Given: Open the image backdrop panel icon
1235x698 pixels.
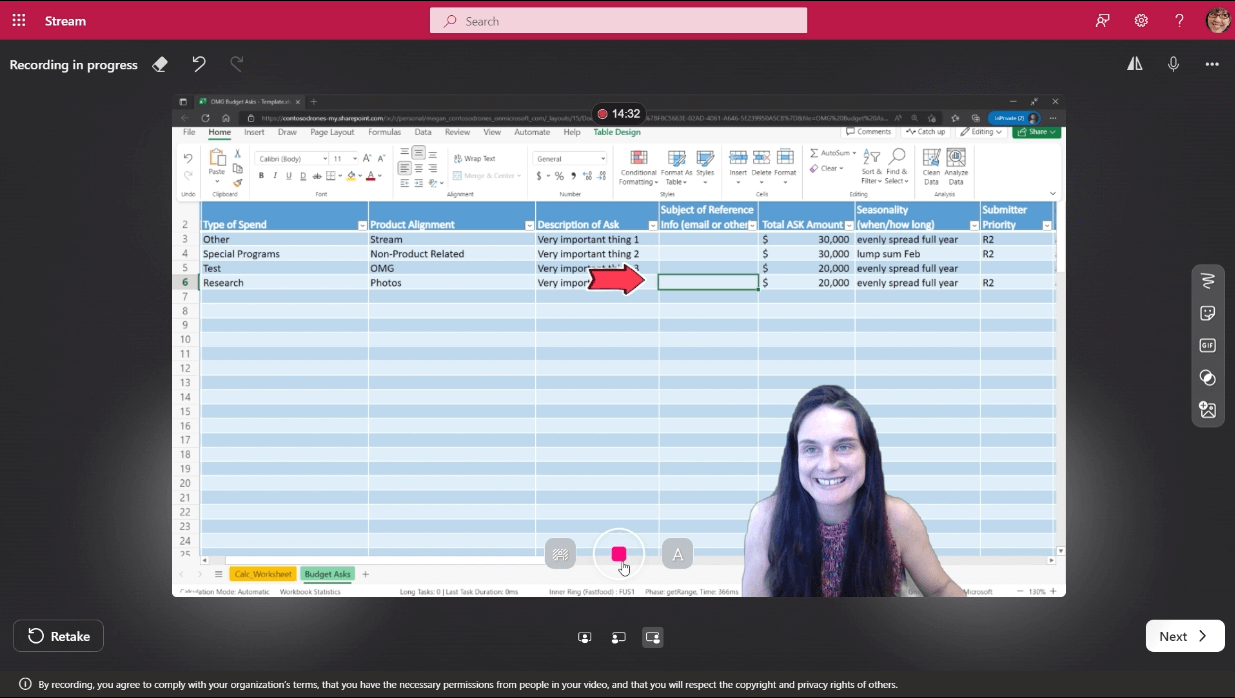Looking at the screenshot, I should tap(1208, 409).
